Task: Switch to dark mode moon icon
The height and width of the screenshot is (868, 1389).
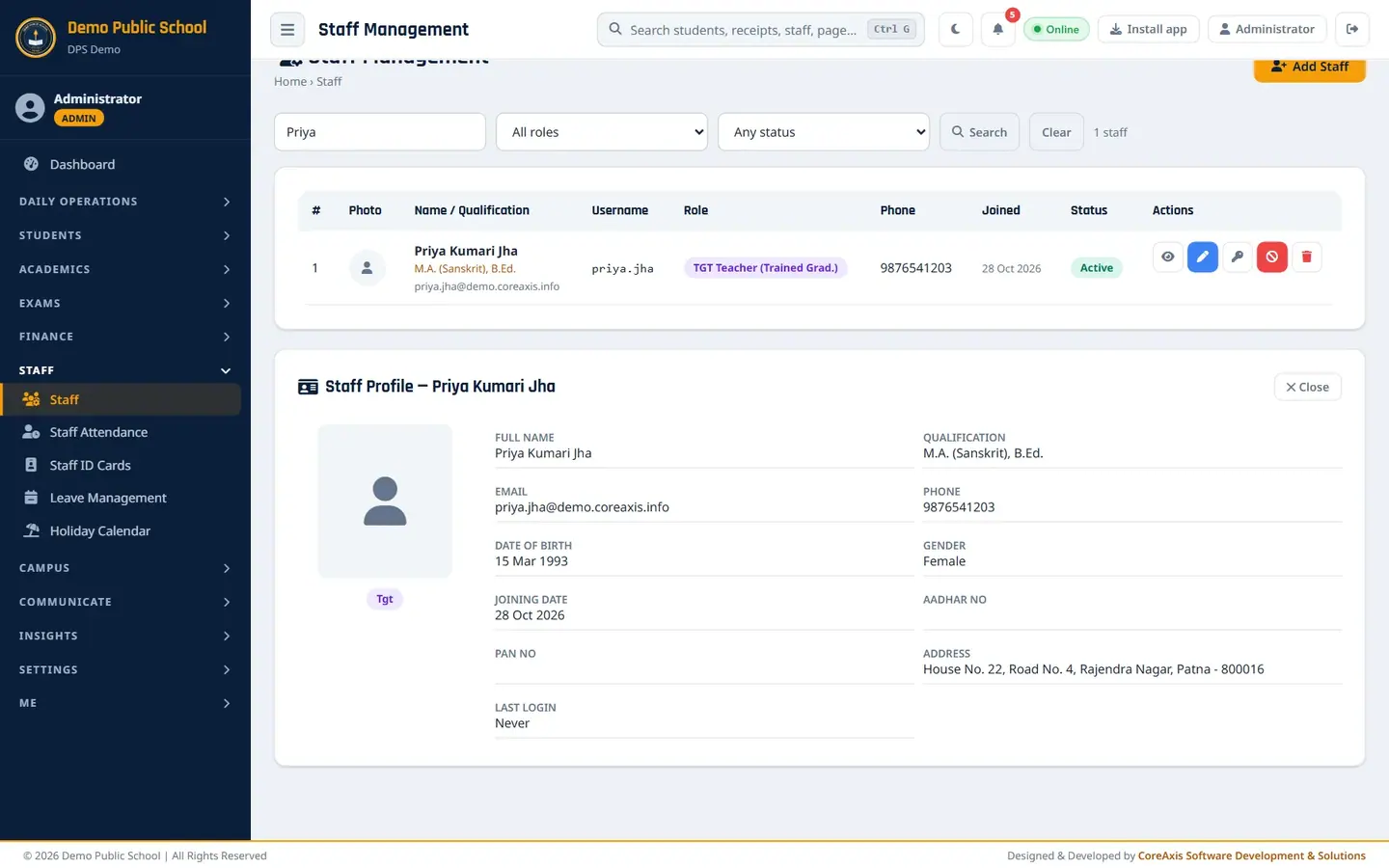Action: (x=956, y=29)
